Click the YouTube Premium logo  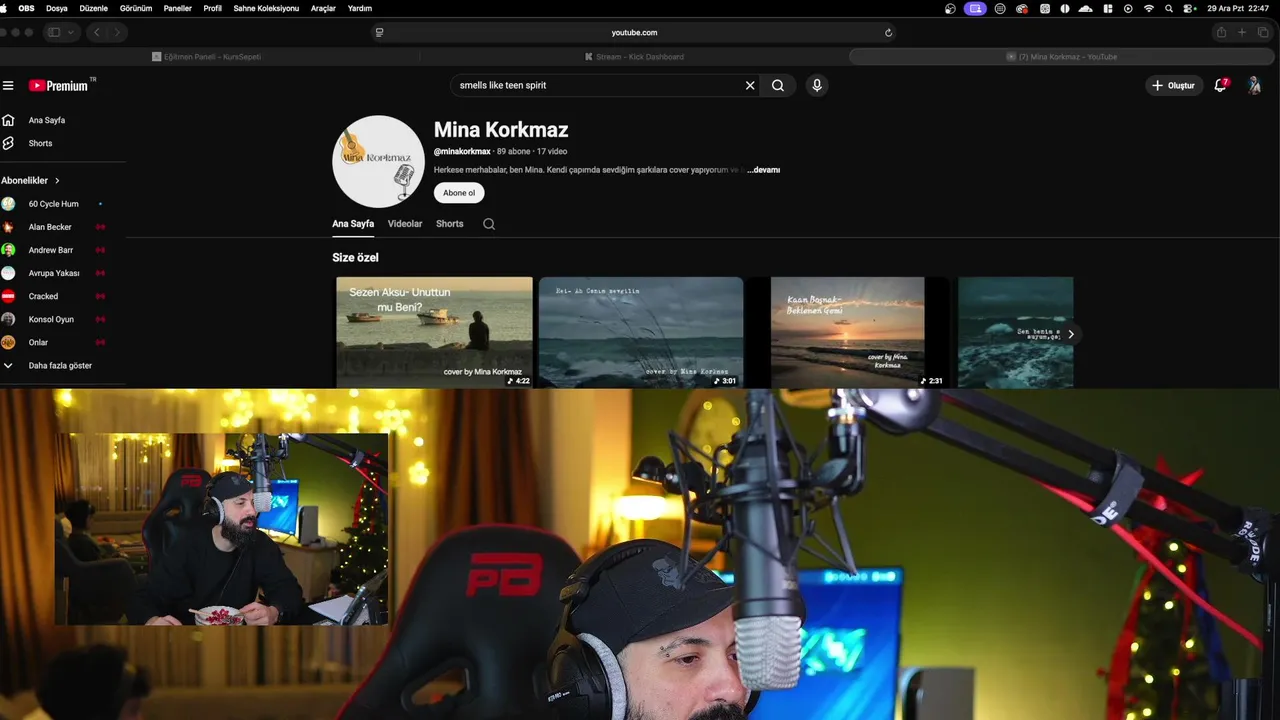click(x=59, y=86)
